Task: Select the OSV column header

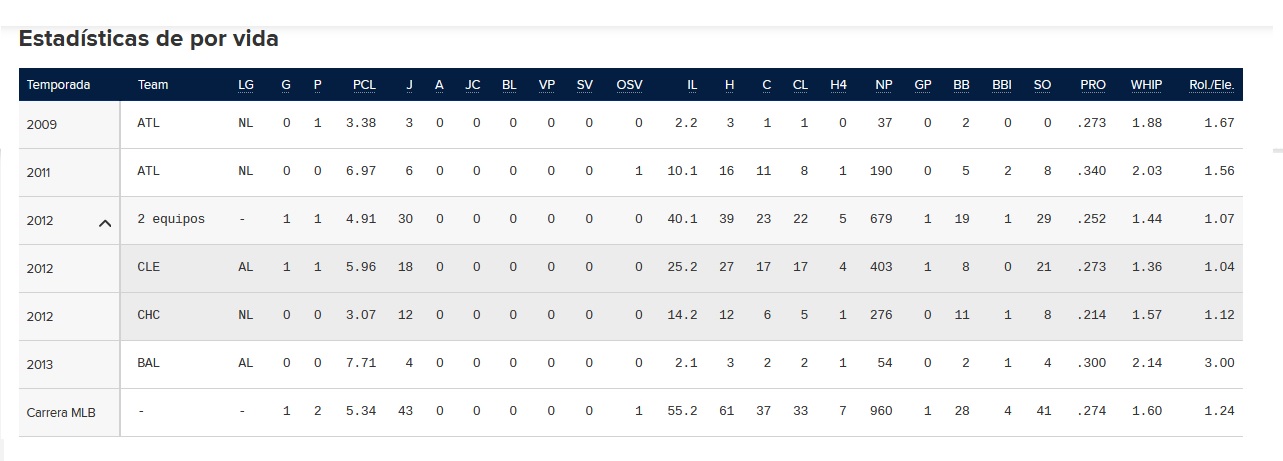Action: tap(629, 85)
